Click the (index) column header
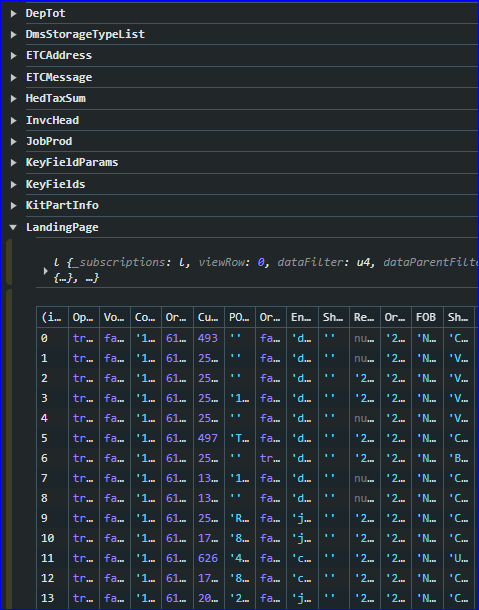Image resolution: width=479 pixels, height=610 pixels. (53, 317)
